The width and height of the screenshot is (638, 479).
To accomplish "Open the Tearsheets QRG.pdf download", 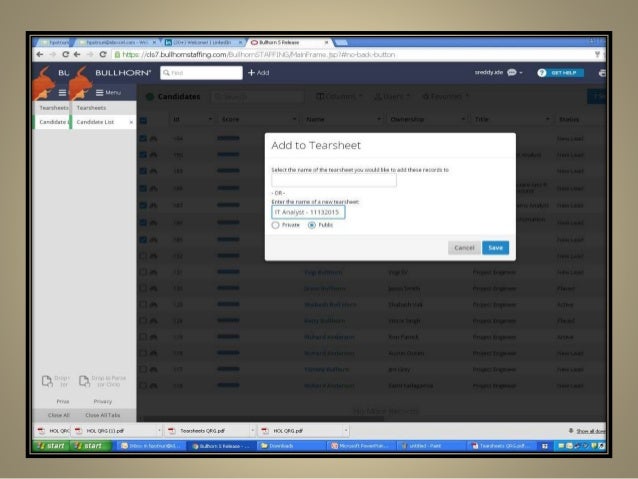I will click(x=202, y=431).
